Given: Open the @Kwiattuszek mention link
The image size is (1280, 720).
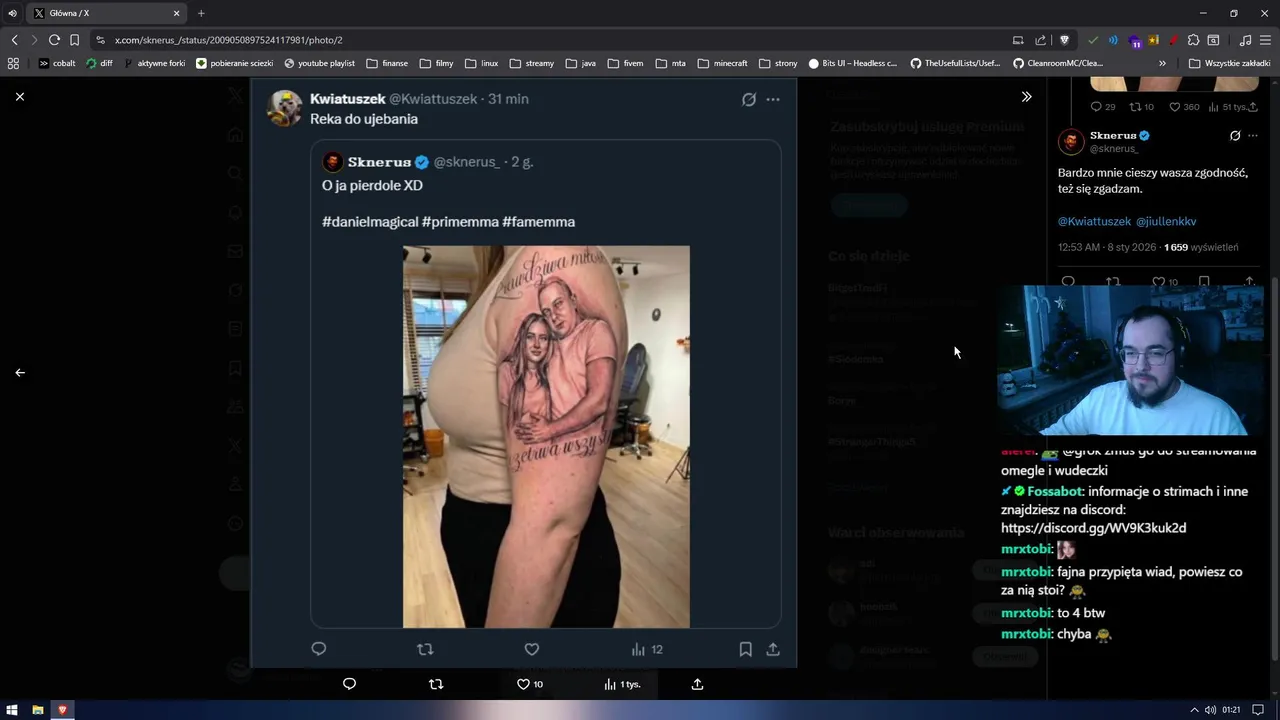Looking at the screenshot, I should pos(1094,221).
